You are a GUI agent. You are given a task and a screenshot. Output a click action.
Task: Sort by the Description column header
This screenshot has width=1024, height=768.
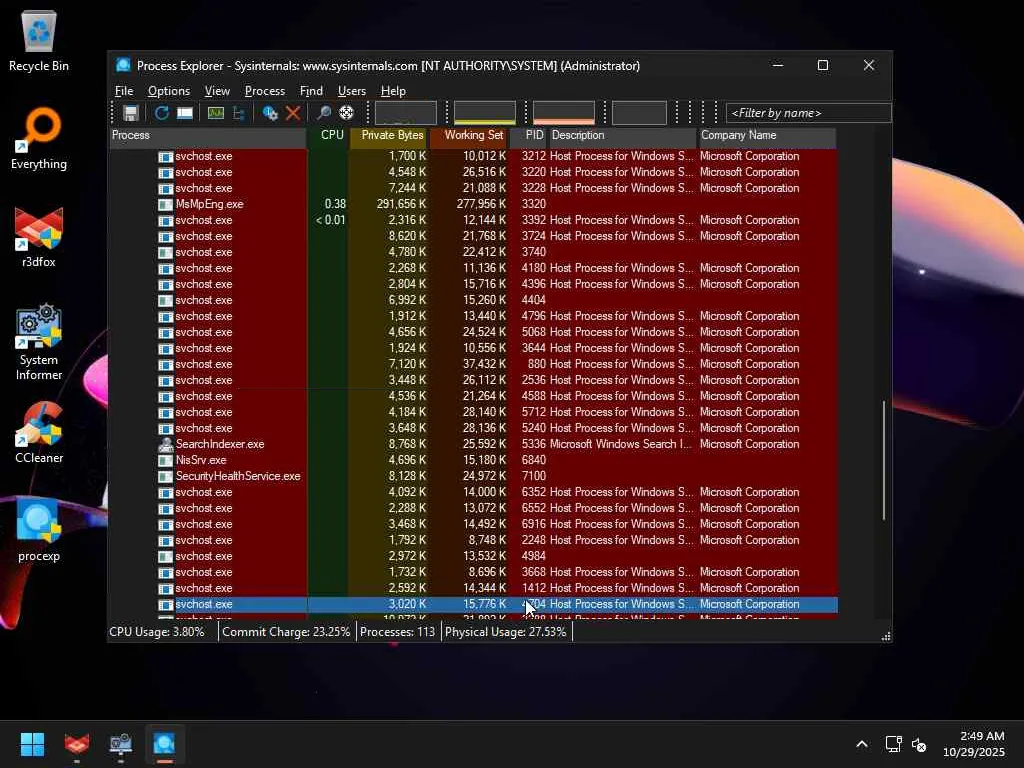(622, 135)
